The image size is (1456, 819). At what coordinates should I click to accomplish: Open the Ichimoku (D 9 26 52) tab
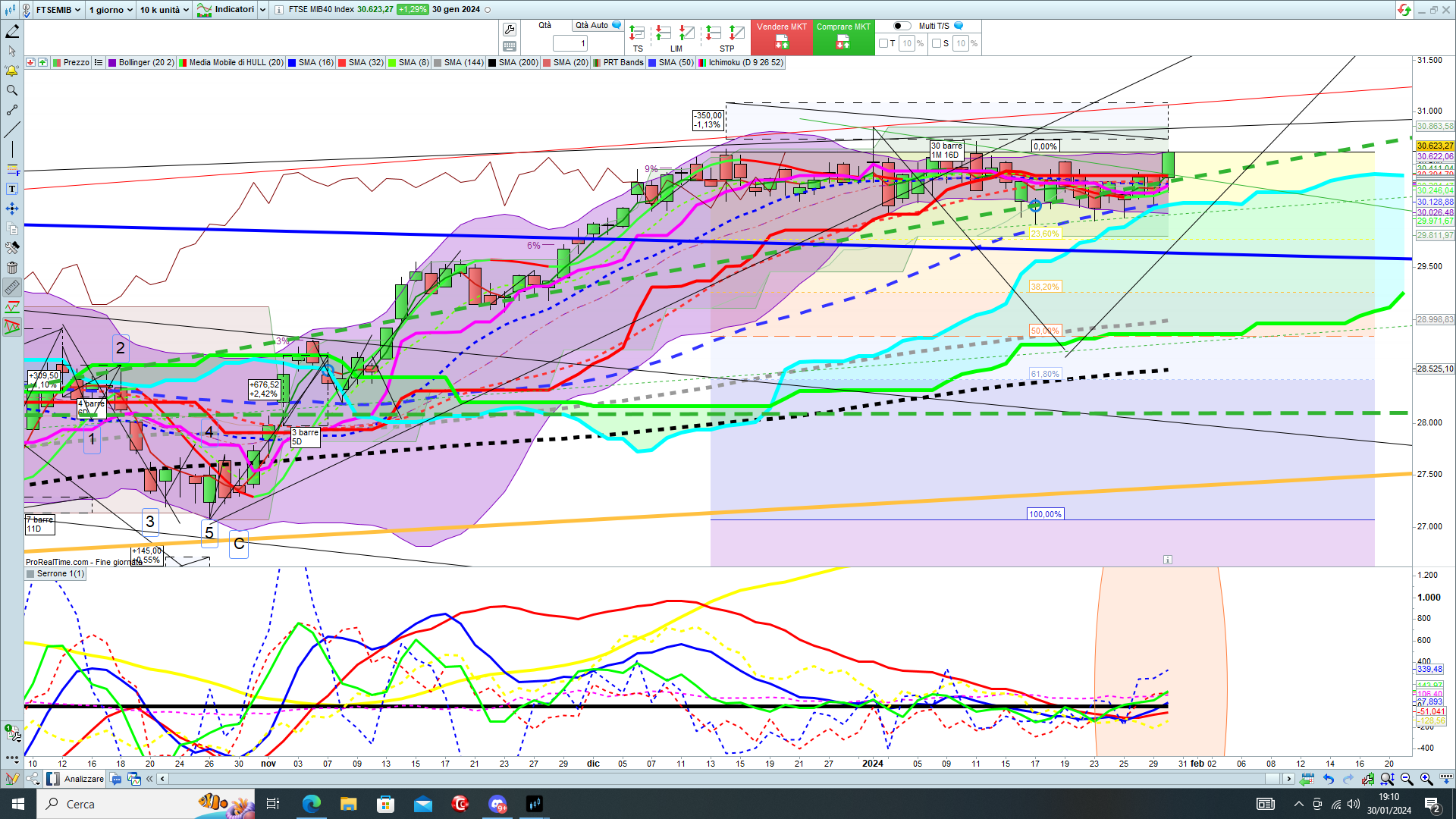(741, 62)
